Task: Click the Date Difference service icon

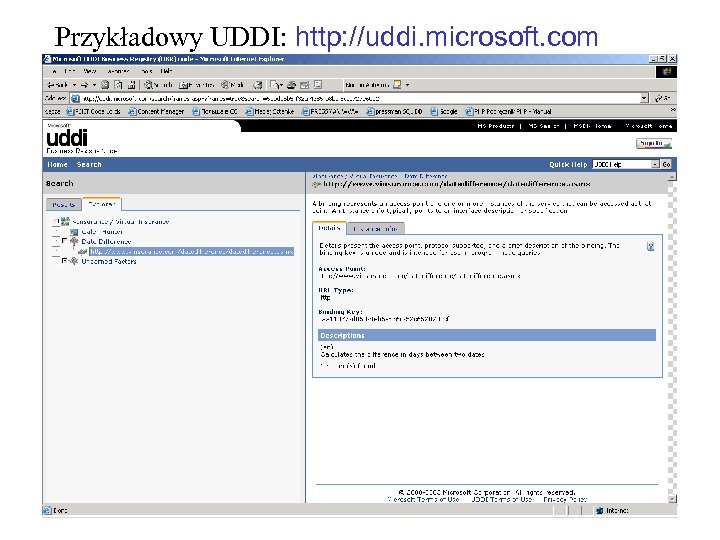Action: tap(74, 242)
